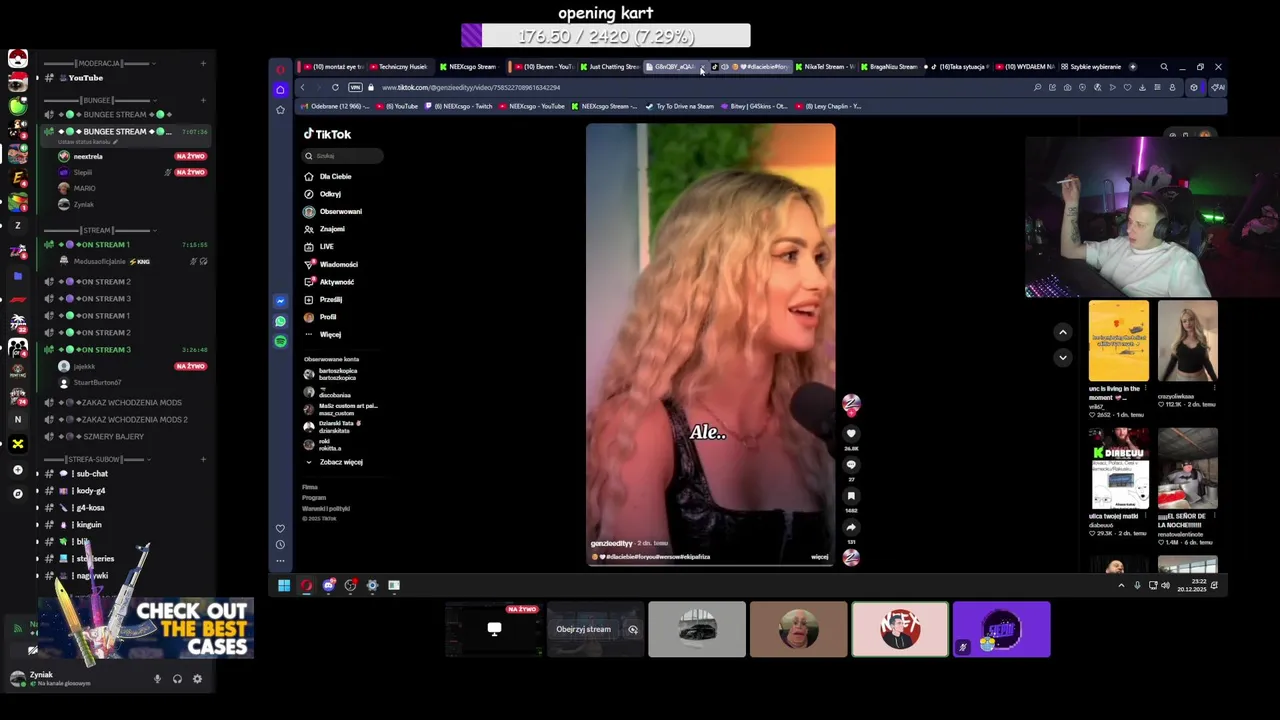Switch to the Techniczny Husiek browser tab
The height and width of the screenshot is (720, 1280).
tap(401, 67)
